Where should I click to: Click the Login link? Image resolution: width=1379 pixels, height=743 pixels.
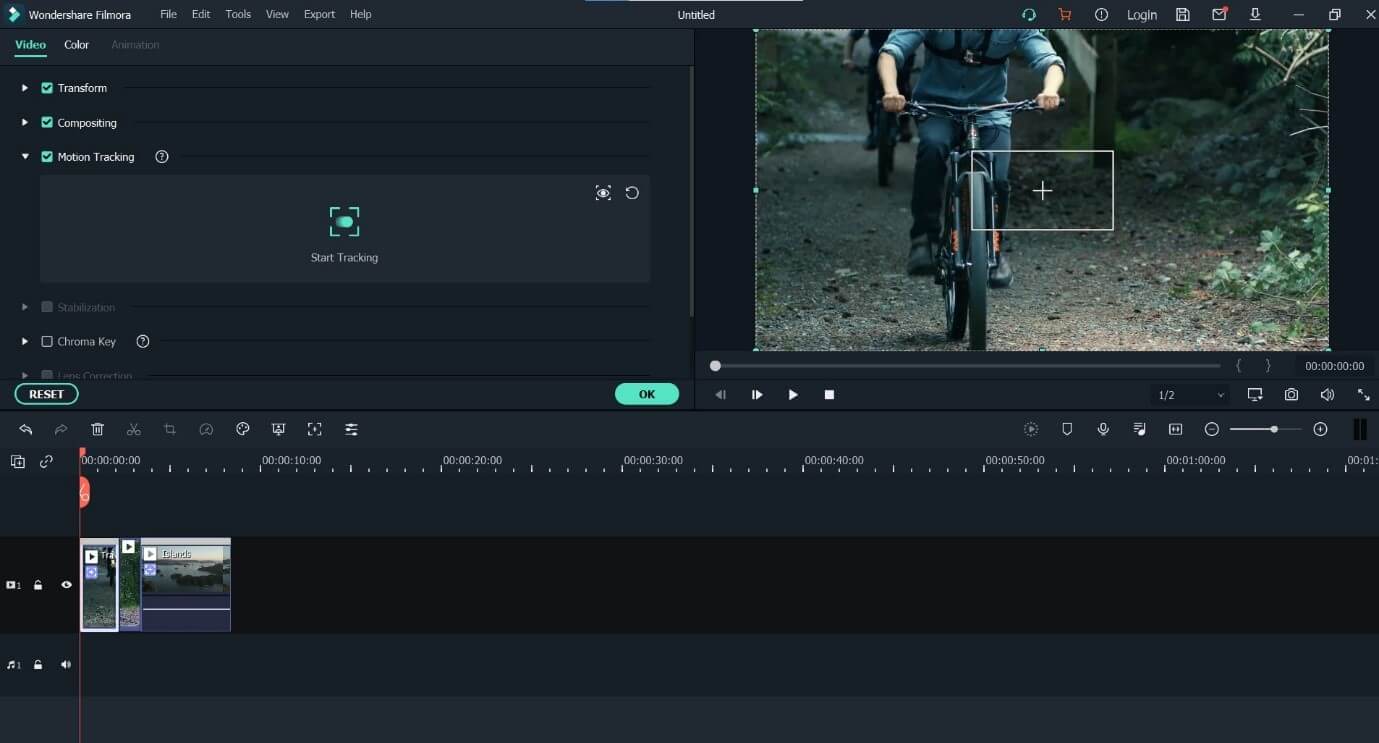coord(1142,15)
